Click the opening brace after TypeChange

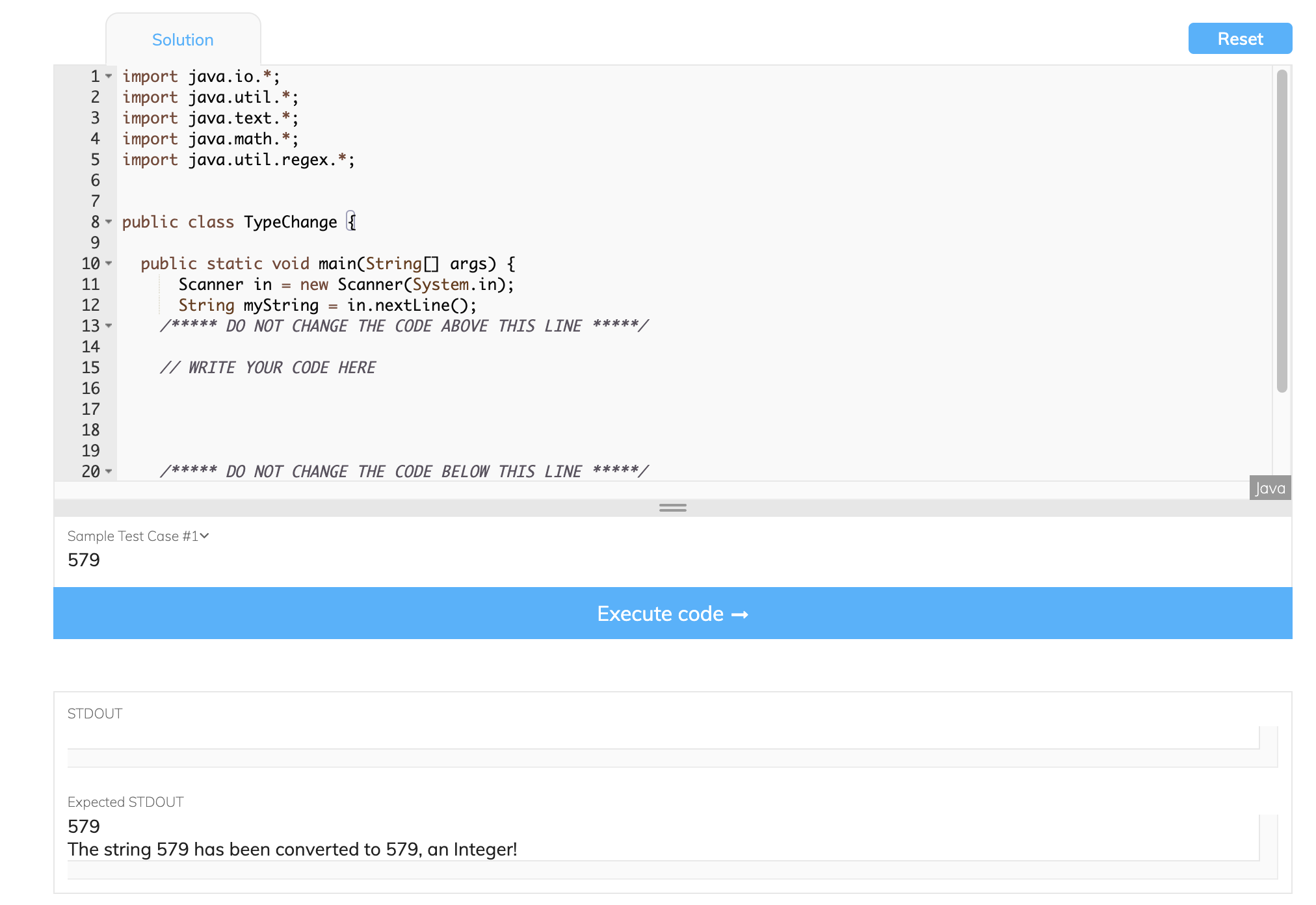(x=352, y=222)
